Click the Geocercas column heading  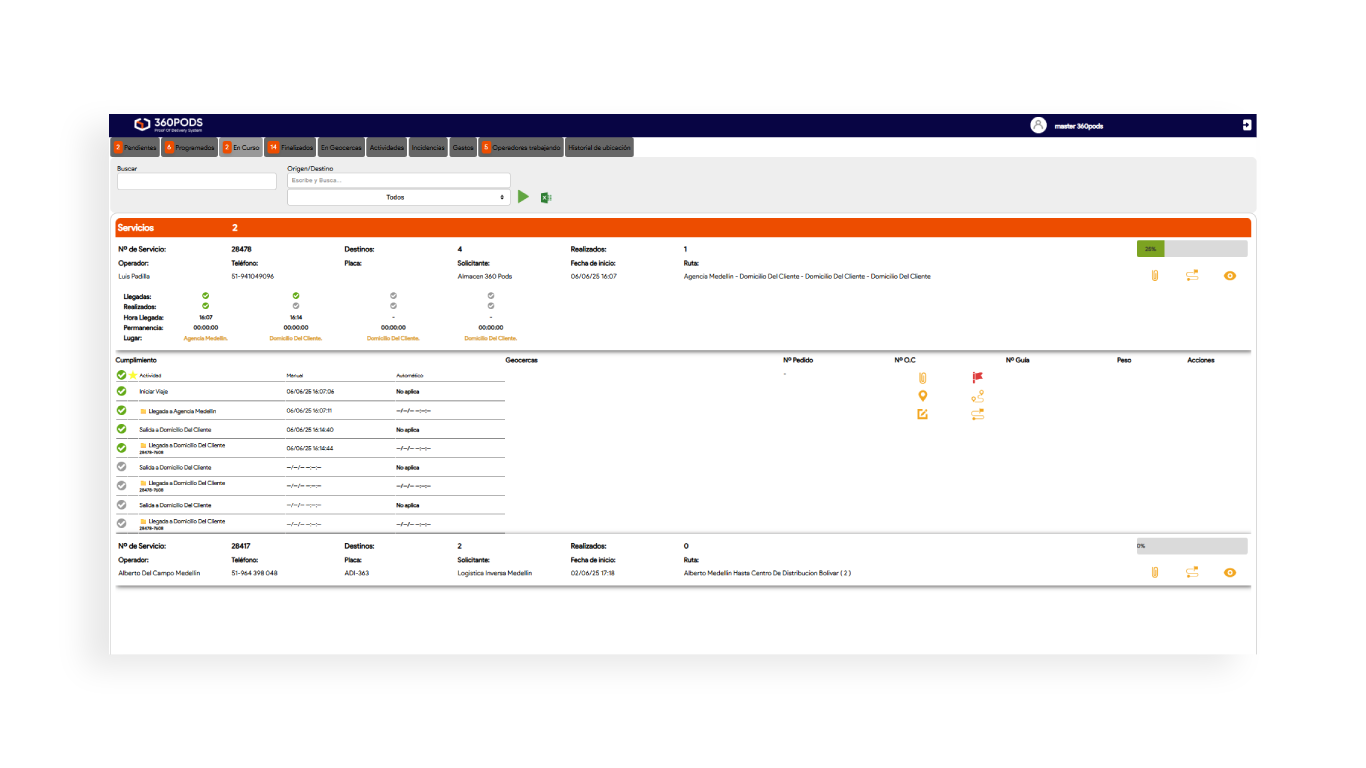[523, 360]
